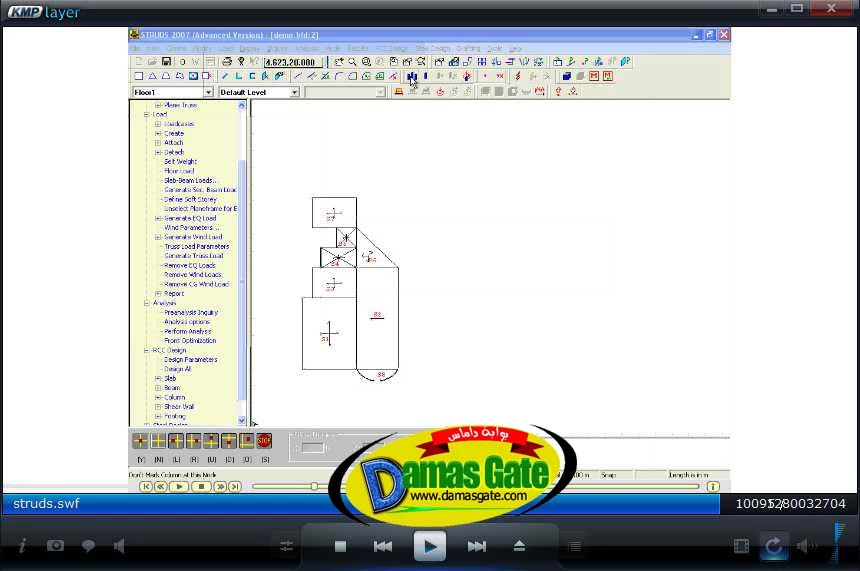Image resolution: width=860 pixels, height=571 pixels.
Task: Expand the Attach tree node
Action: [158, 143]
